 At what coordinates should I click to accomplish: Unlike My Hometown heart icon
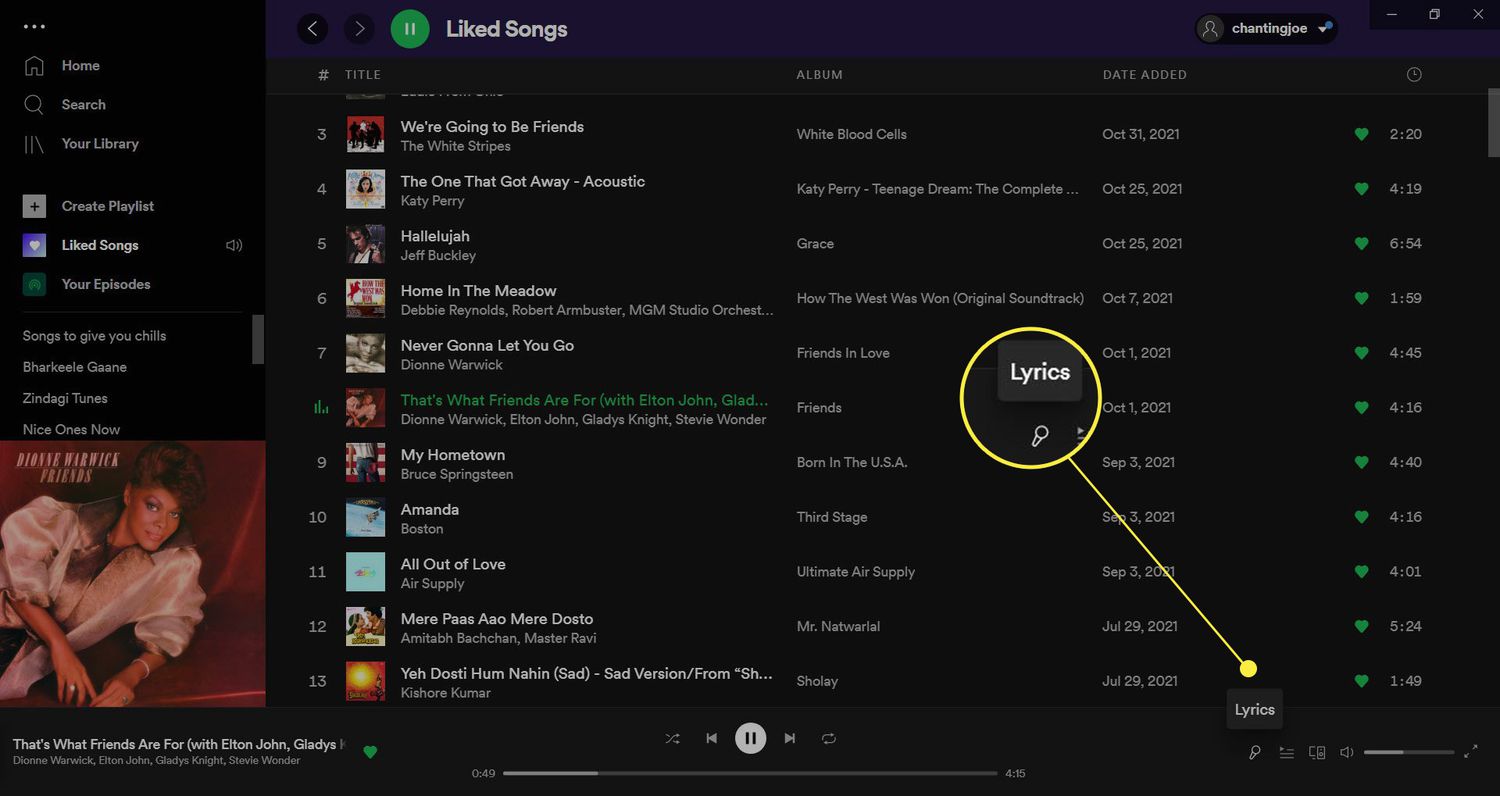point(1361,462)
